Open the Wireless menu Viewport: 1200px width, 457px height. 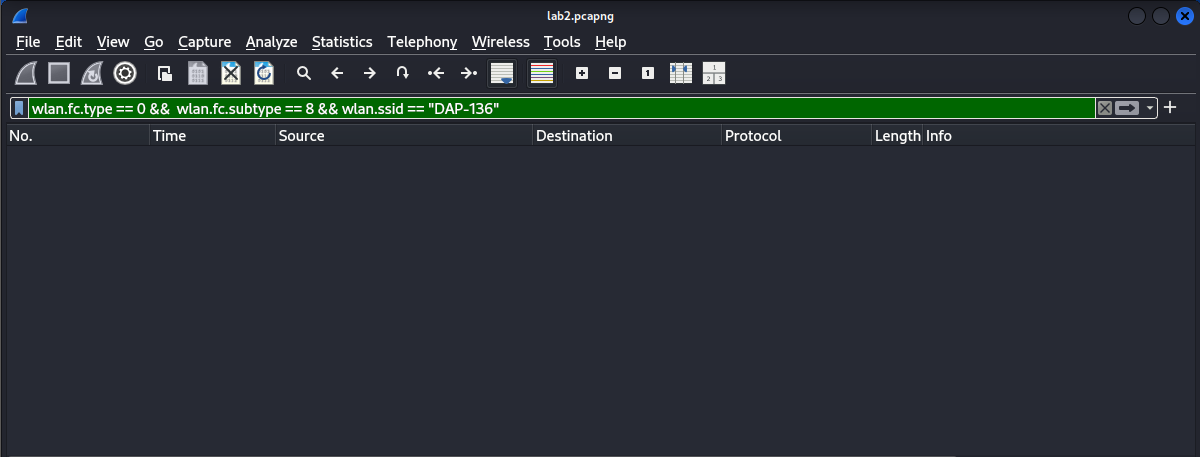click(x=501, y=42)
